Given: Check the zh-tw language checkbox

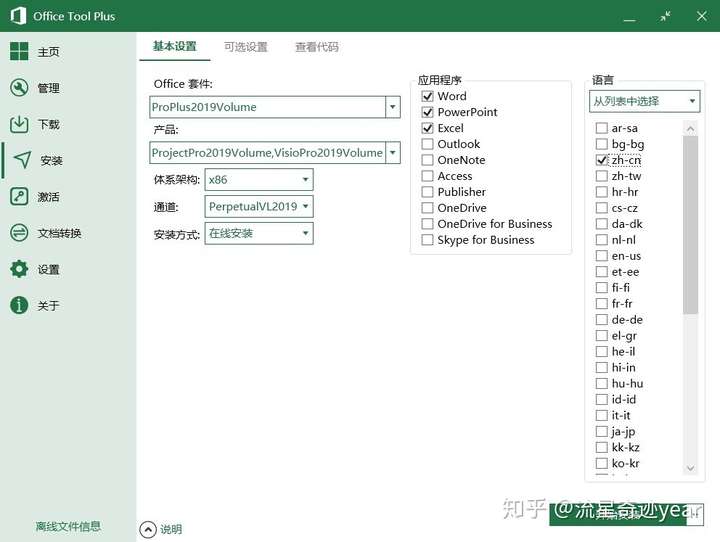Looking at the screenshot, I should pyautogui.click(x=602, y=176).
